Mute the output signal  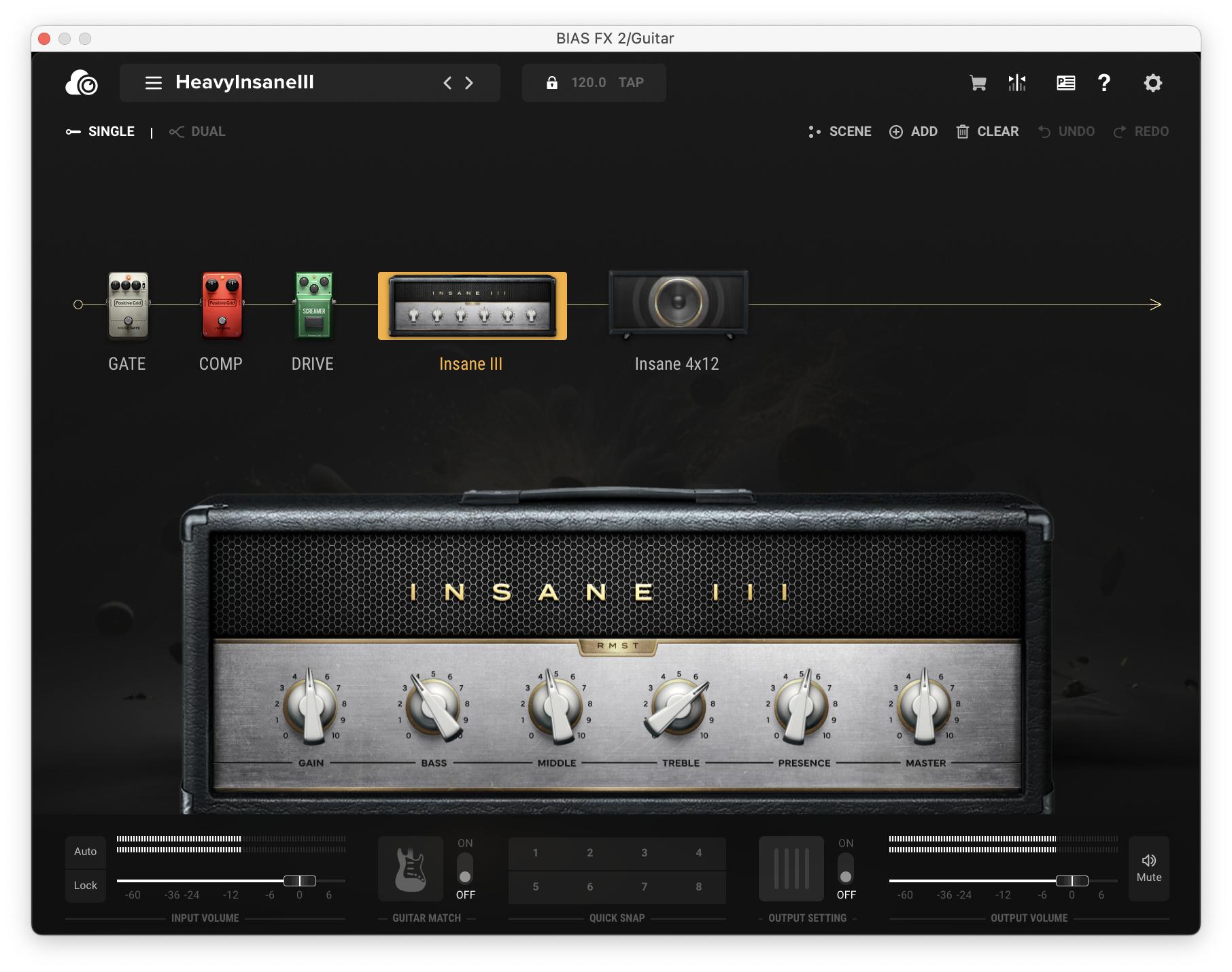tap(1148, 869)
